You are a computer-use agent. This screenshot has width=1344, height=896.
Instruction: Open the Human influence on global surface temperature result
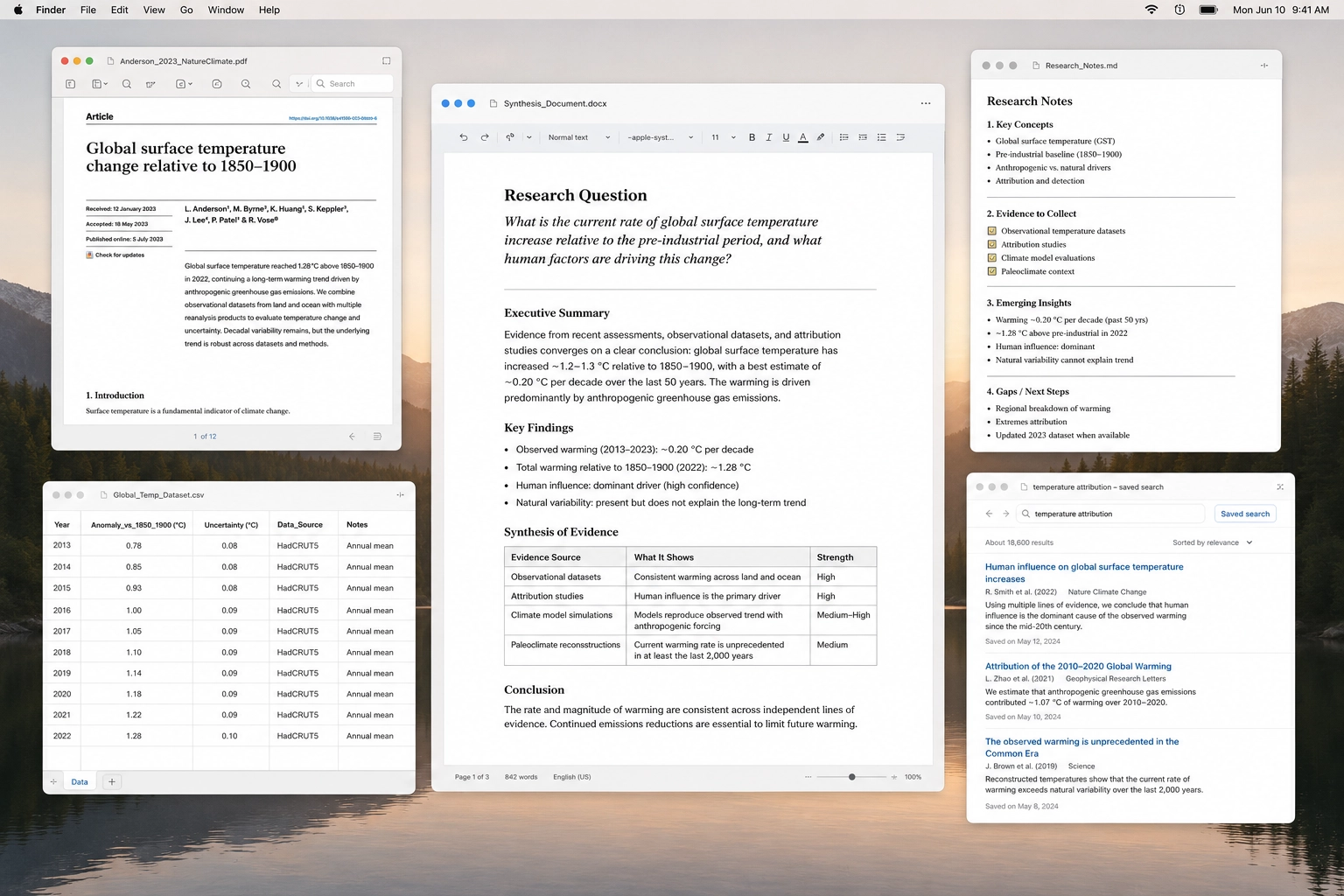[1084, 573]
